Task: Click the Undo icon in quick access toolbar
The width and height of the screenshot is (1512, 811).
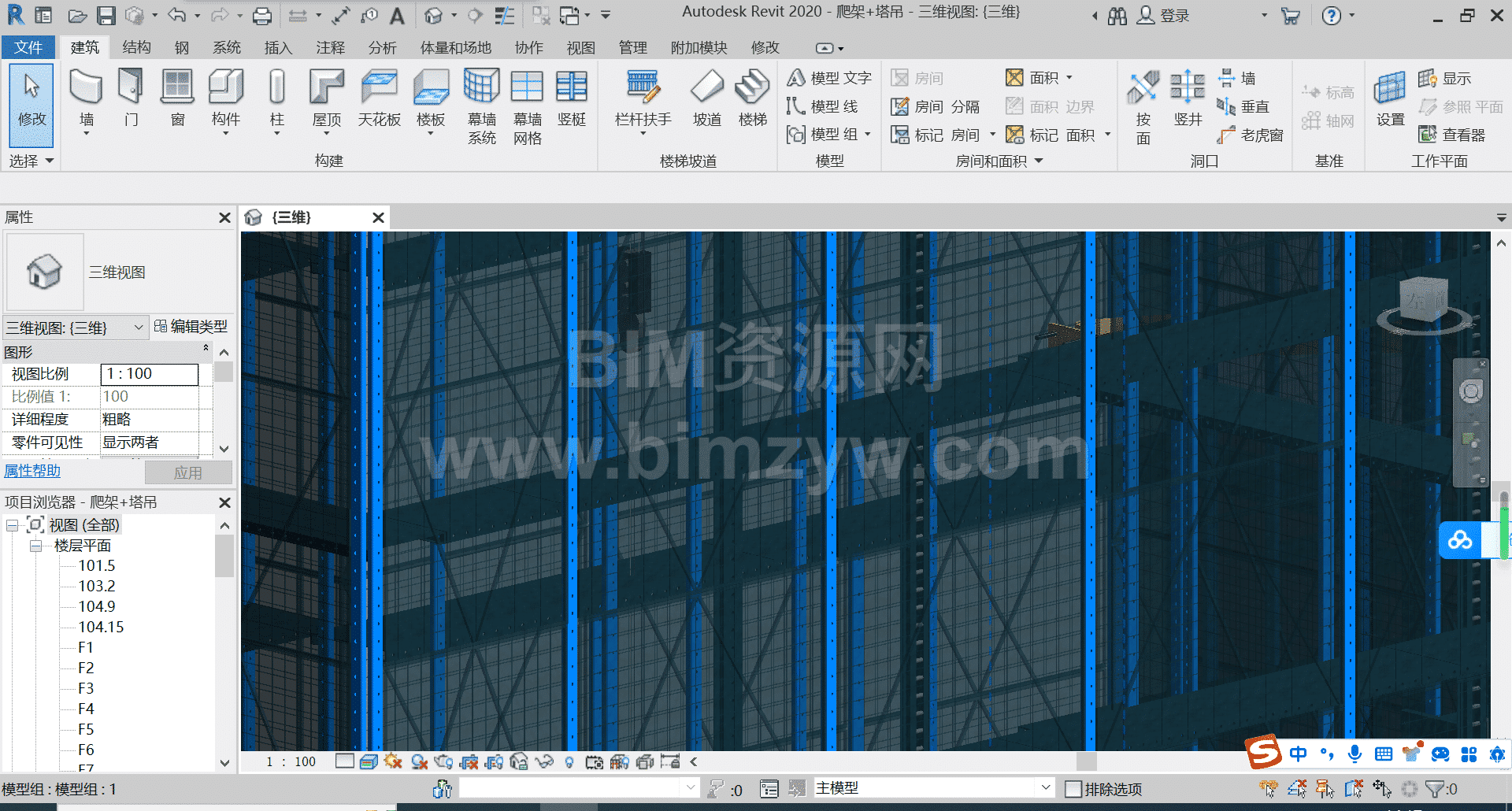Action: pos(176,15)
